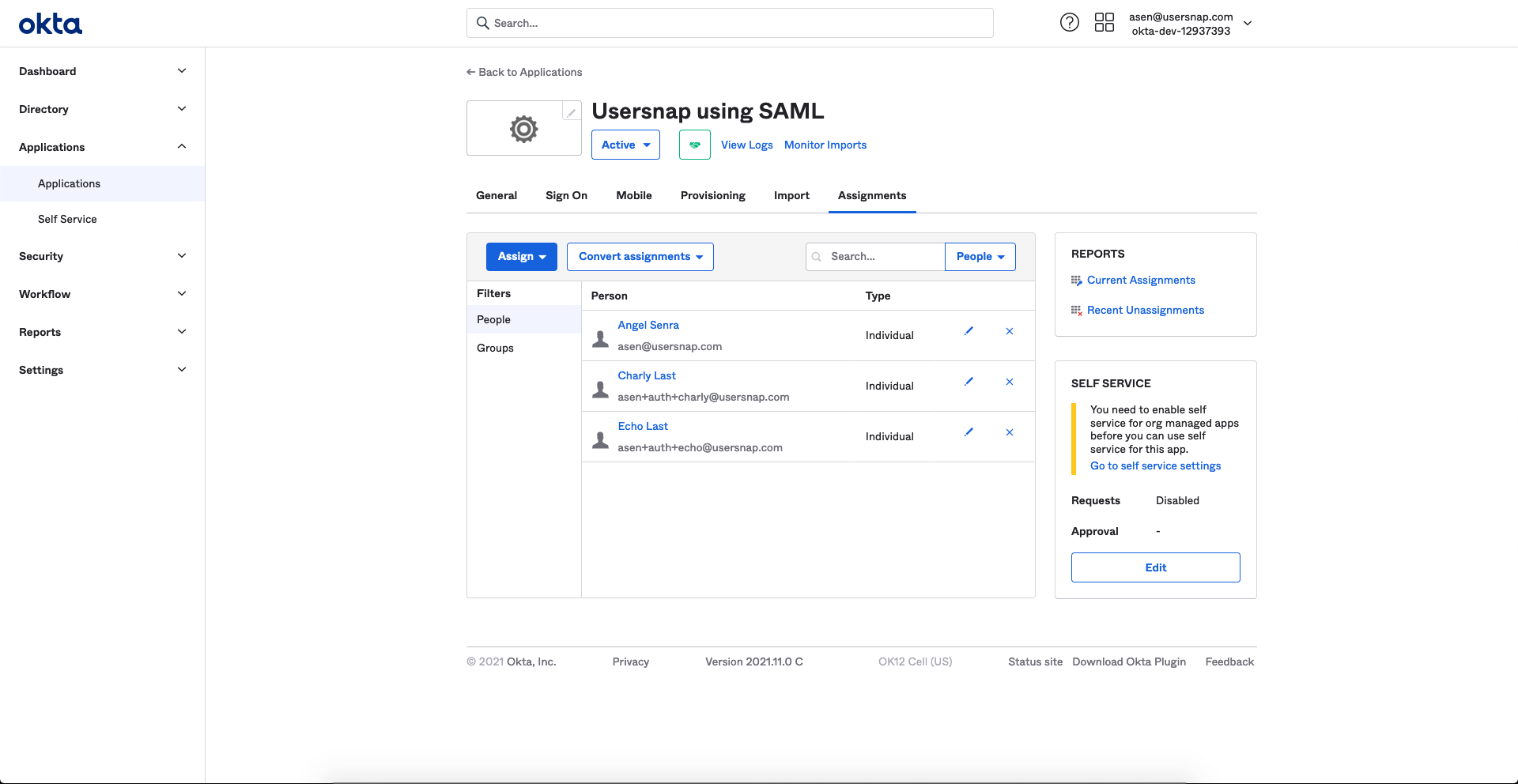Edit Charly Last's assignment pencil icon
The image size is (1518, 784).
pyautogui.click(x=969, y=382)
